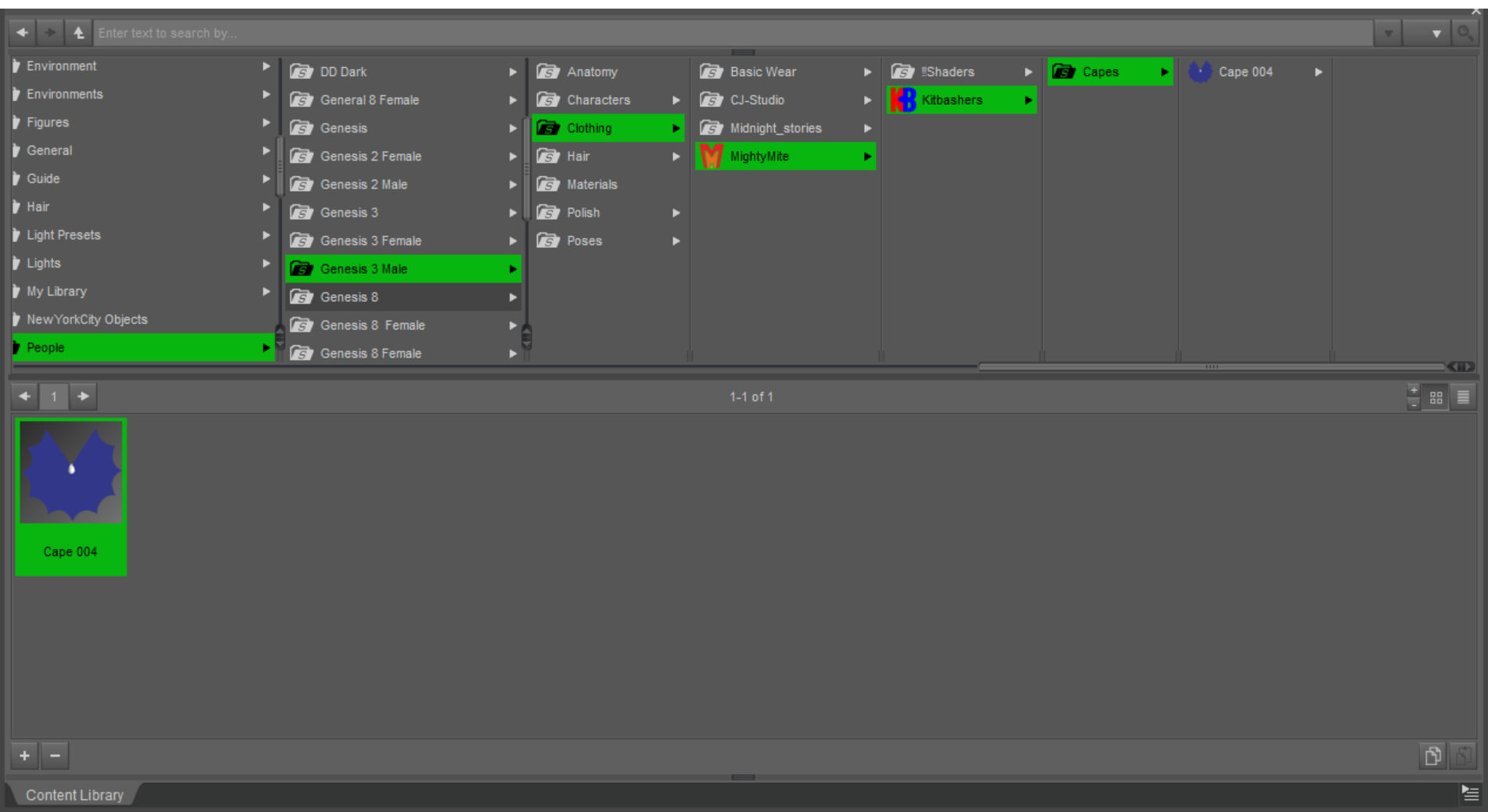This screenshot has width=1488, height=812.
Task: Go to next results page arrow
Action: point(83,397)
